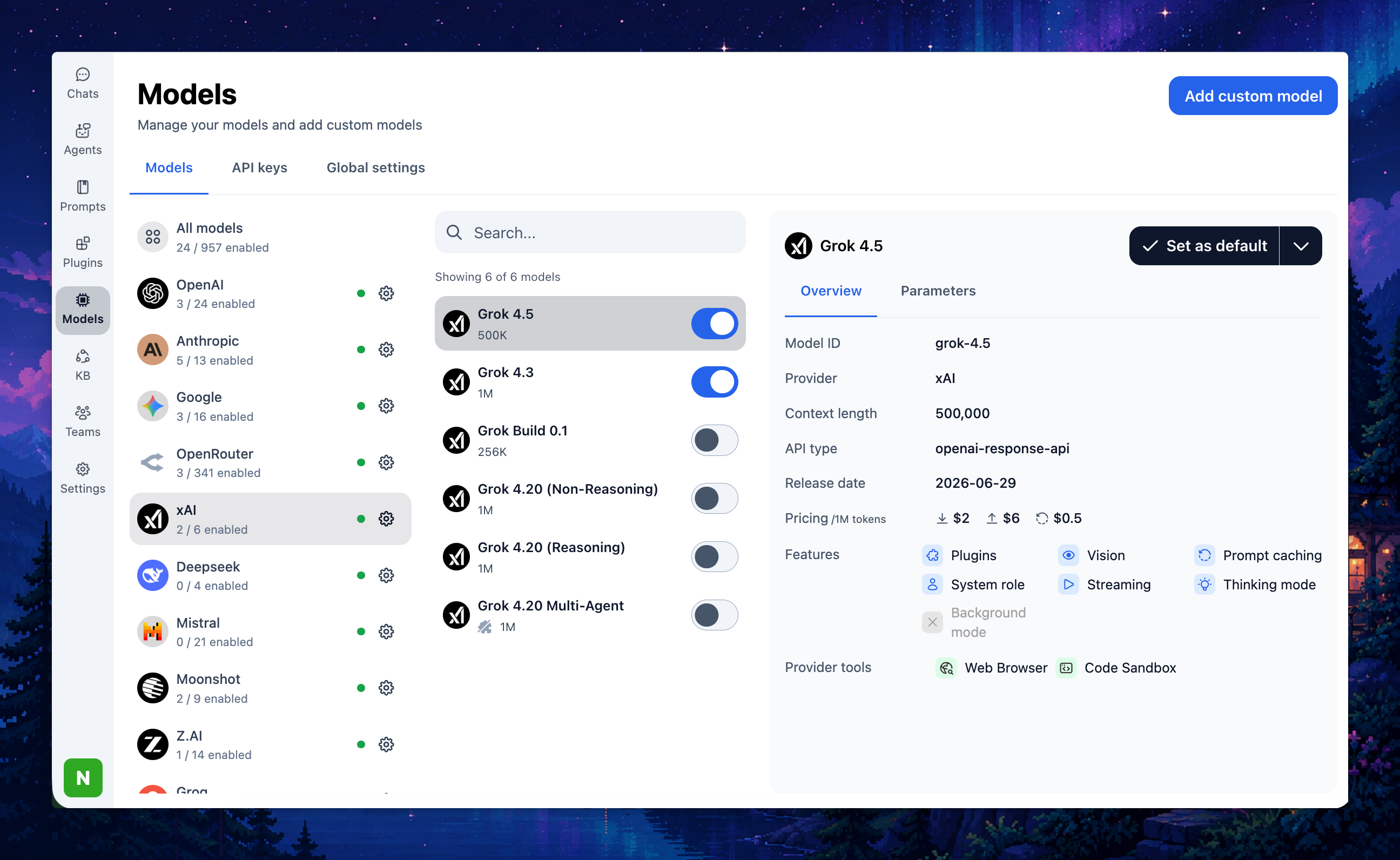The width and height of the screenshot is (1400, 860).
Task: Click the 2026-06-29 release date value
Action: [x=975, y=483]
